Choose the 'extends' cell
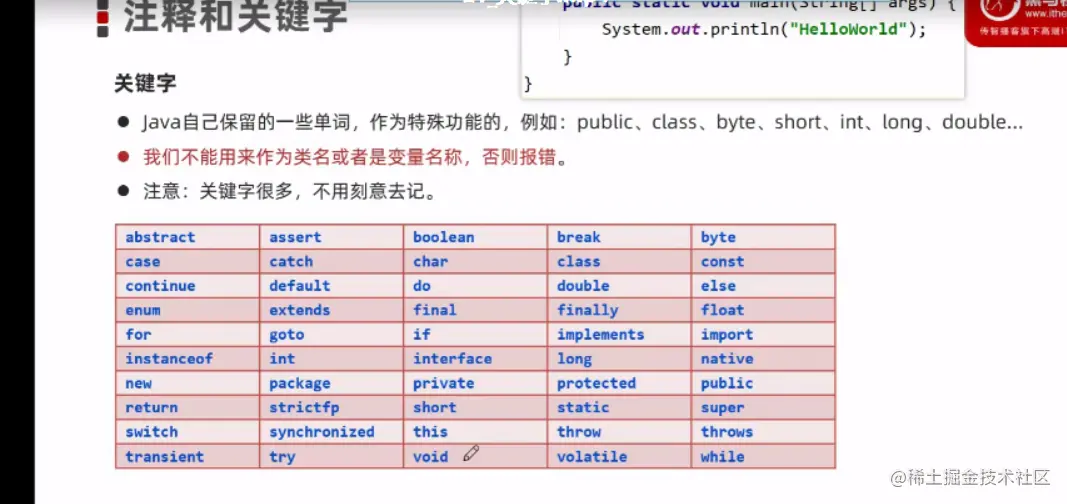This screenshot has width=1067, height=504. coord(331,311)
